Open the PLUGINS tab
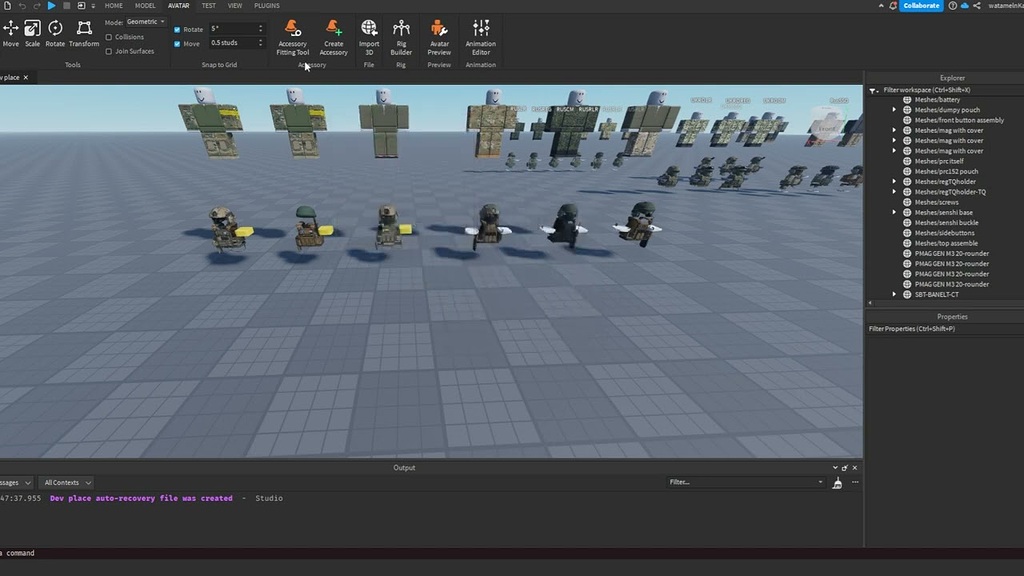The image size is (1024, 576). 266,5
